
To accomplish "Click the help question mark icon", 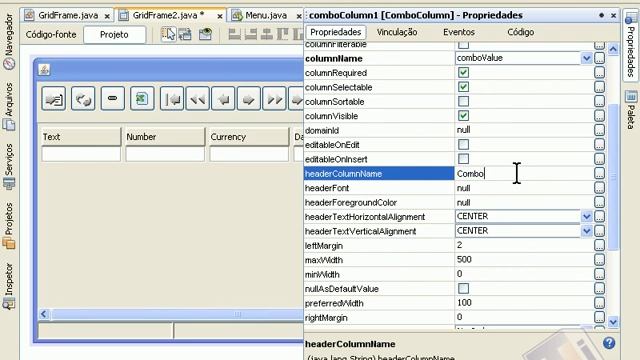I will (x=609, y=343).
